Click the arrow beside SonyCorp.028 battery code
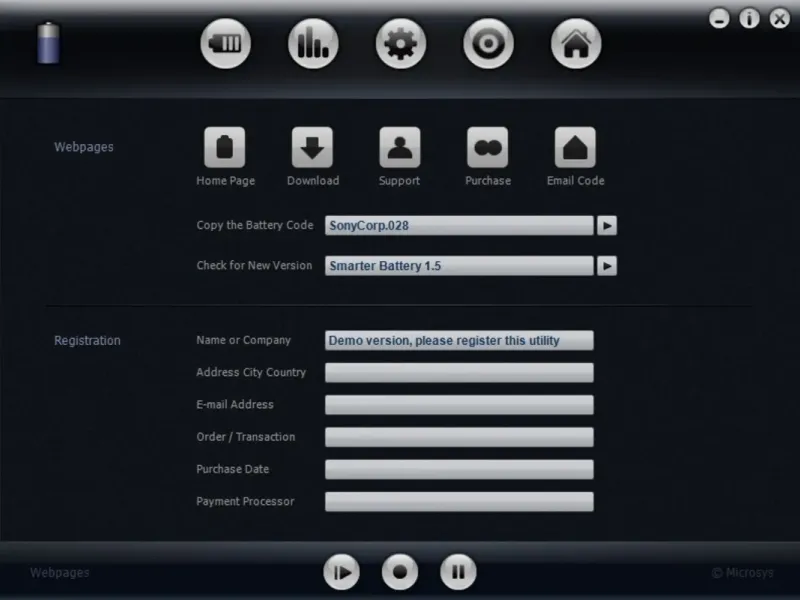Viewport: 800px width, 600px height. pos(607,226)
